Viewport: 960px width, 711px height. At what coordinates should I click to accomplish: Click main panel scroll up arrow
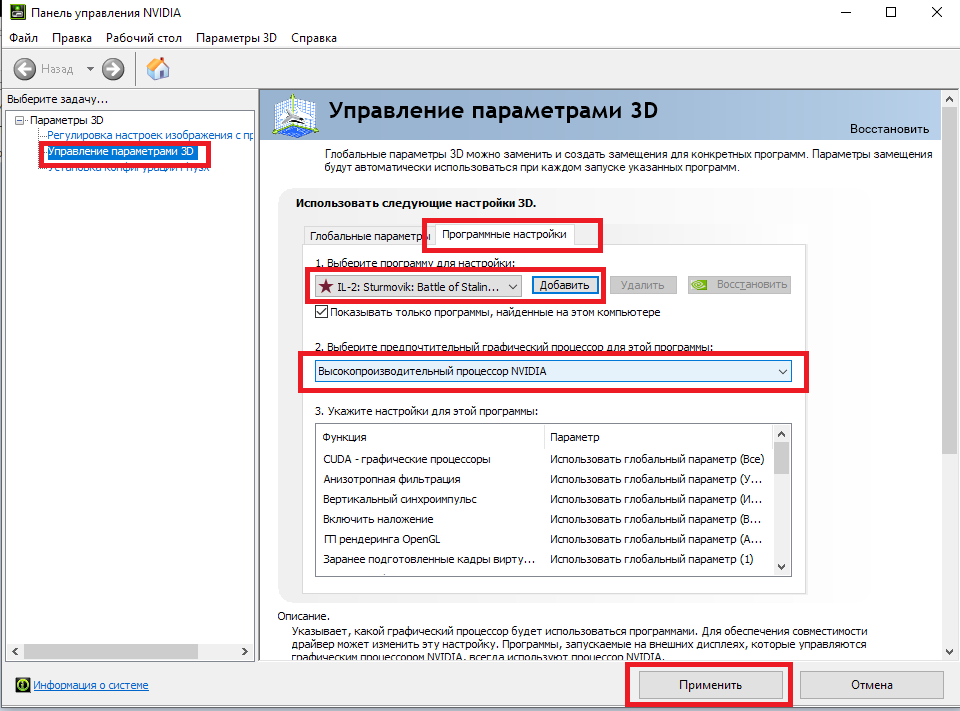click(949, 99)
